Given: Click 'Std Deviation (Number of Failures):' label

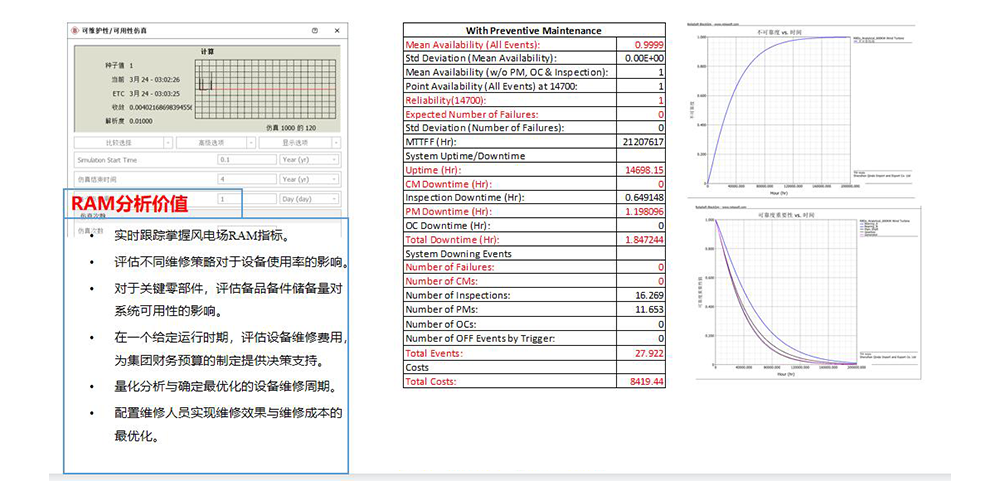Looking at the screenshot, I should tap(485, 128).
